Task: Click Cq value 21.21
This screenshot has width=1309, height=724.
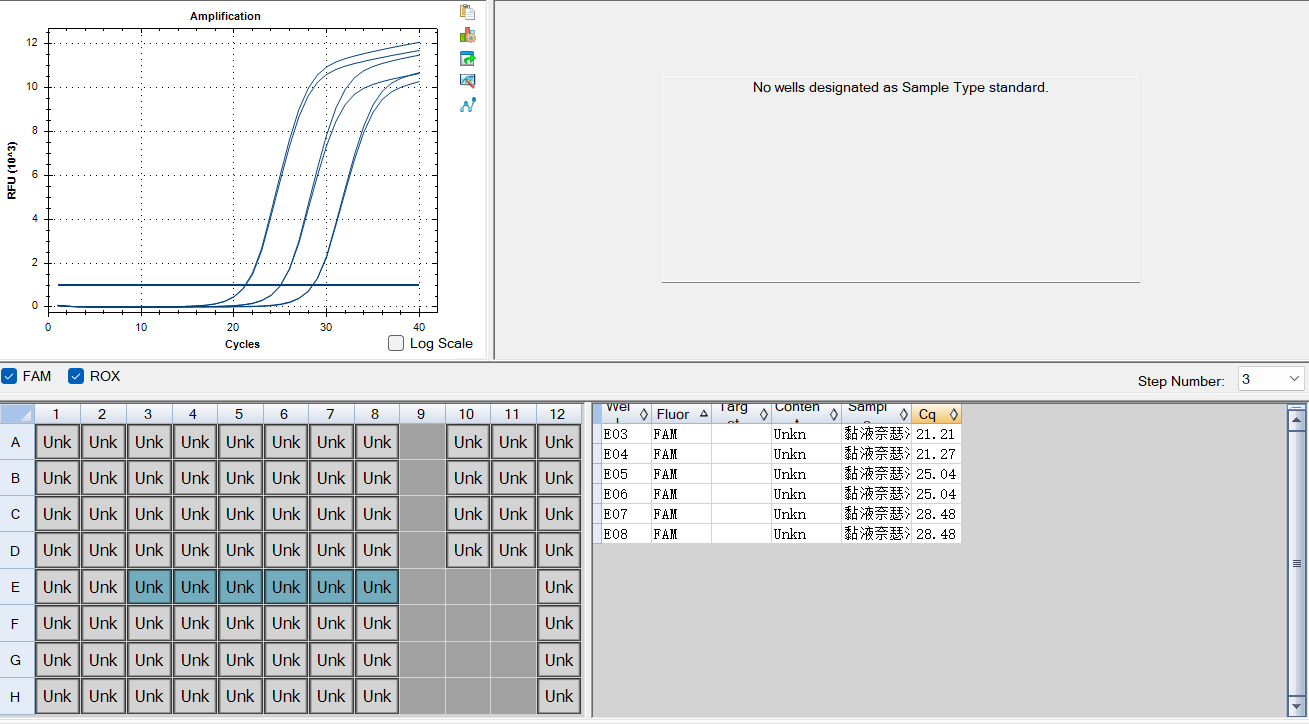Action: 936,434
